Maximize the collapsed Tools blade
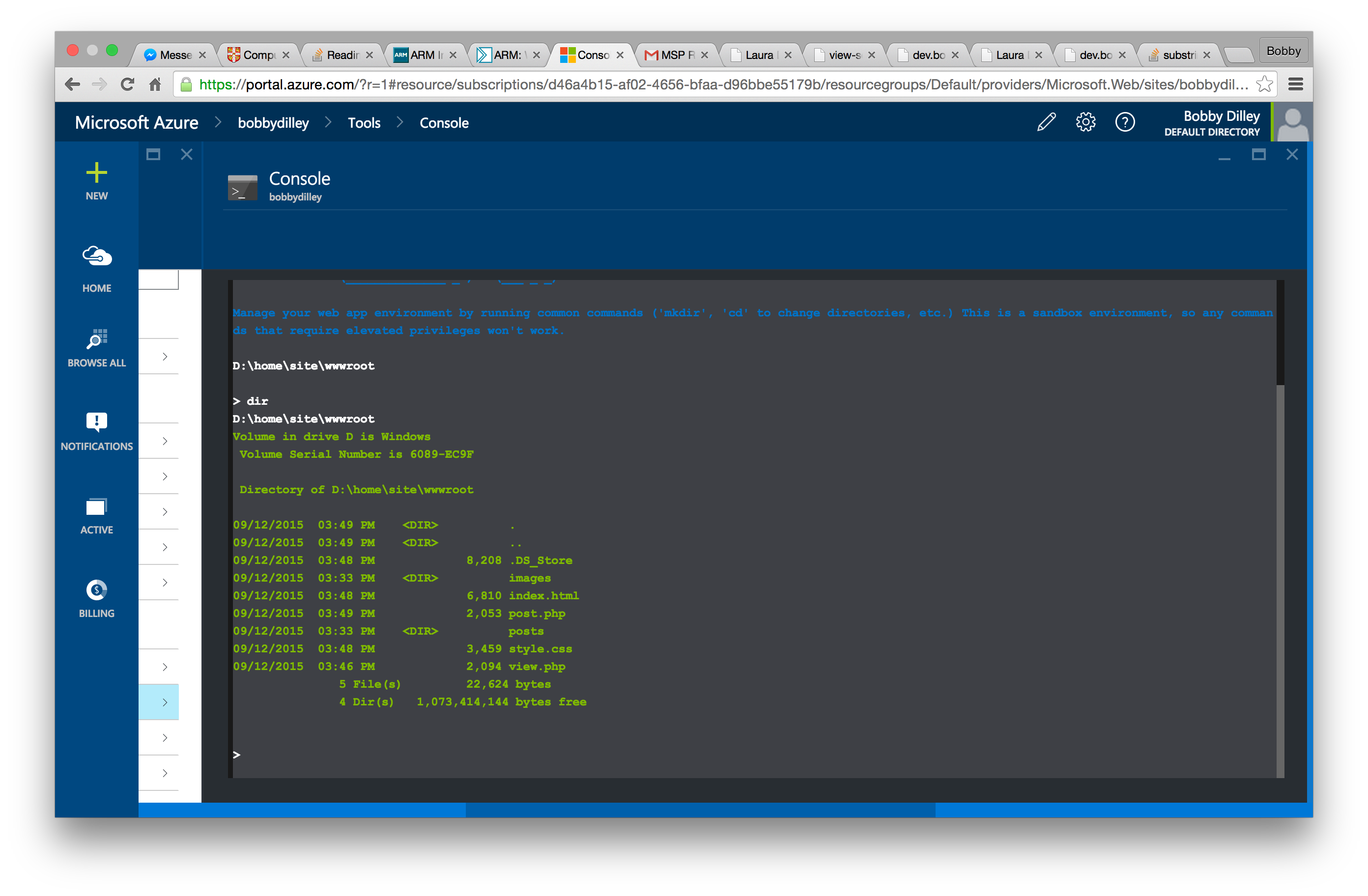 (153, 154)
